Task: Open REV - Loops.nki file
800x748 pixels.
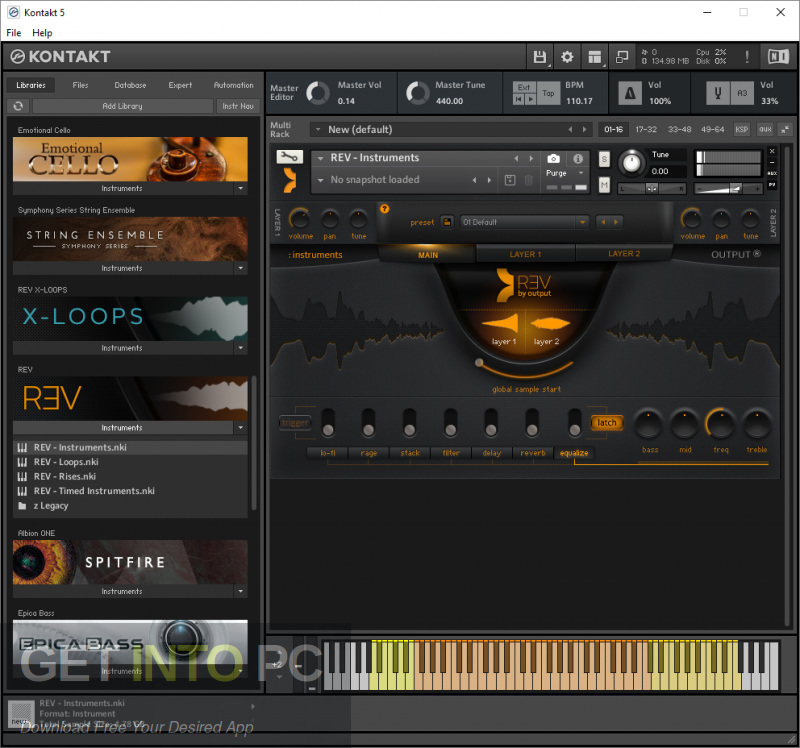Action: tap(130, 462)
